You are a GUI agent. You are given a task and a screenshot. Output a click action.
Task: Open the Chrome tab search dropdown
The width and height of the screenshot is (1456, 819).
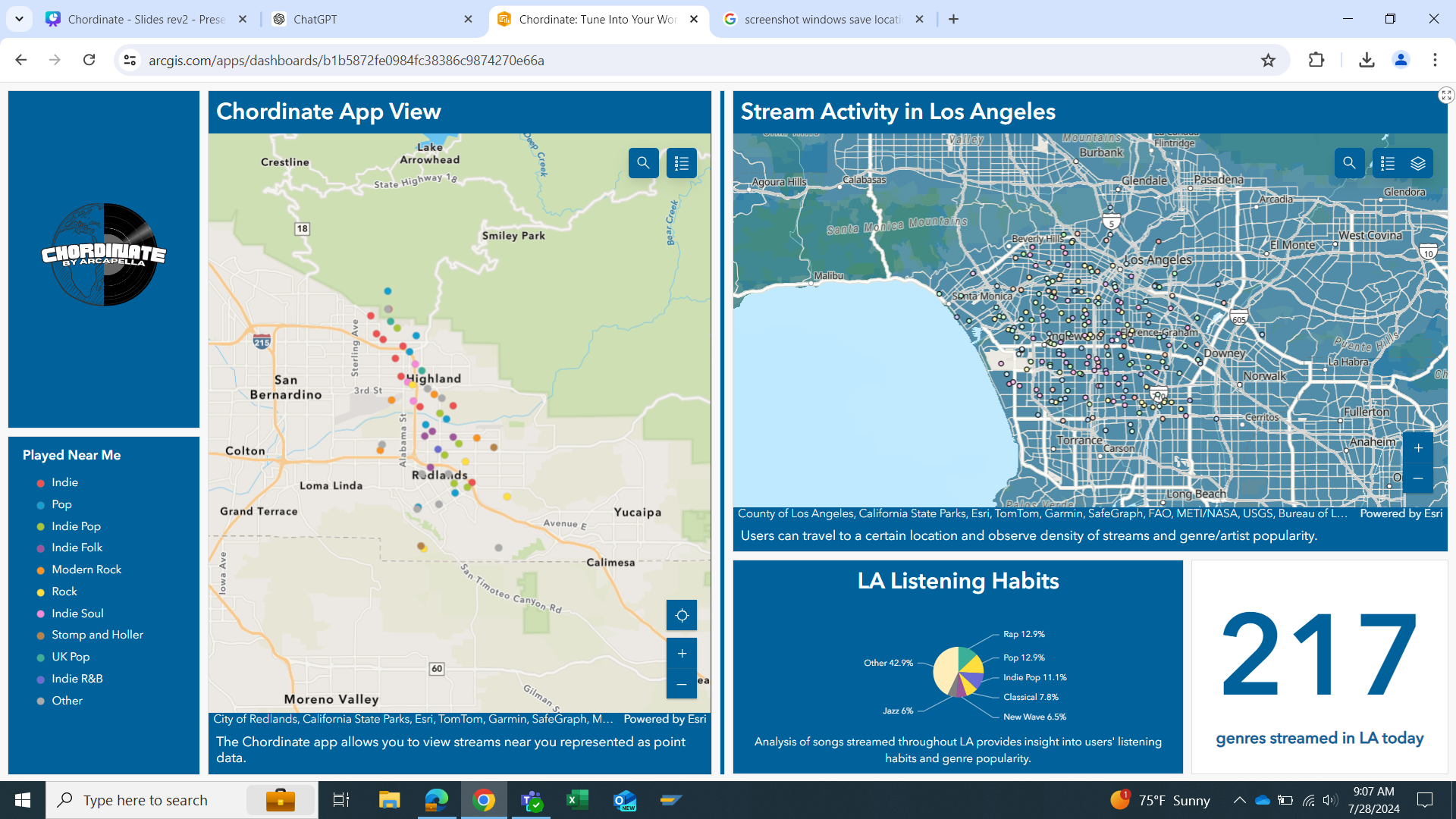tap(19, 19)
